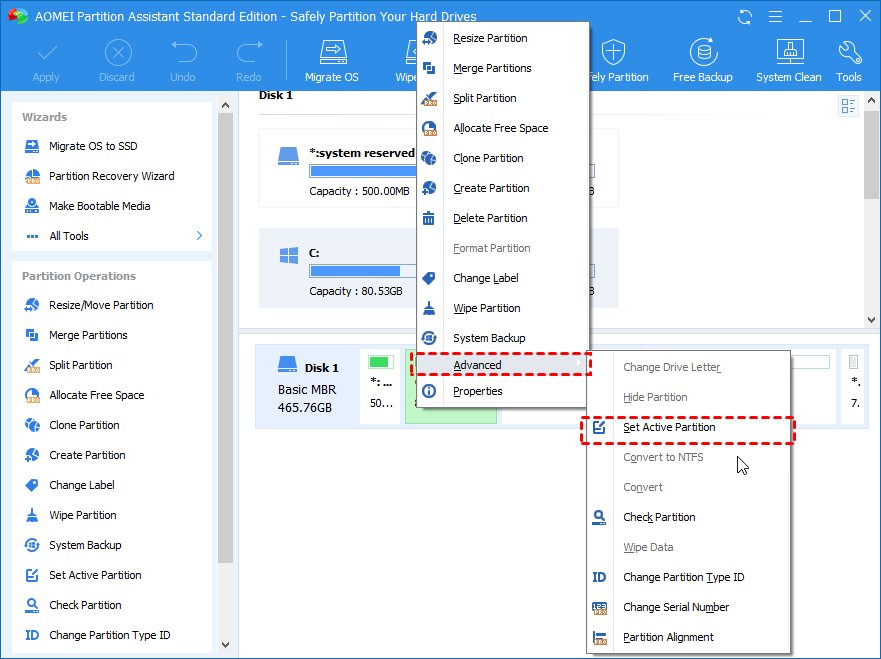The image size is (881, 659).
Task: Click the system reserved usage bar
Action: point(362,171)
